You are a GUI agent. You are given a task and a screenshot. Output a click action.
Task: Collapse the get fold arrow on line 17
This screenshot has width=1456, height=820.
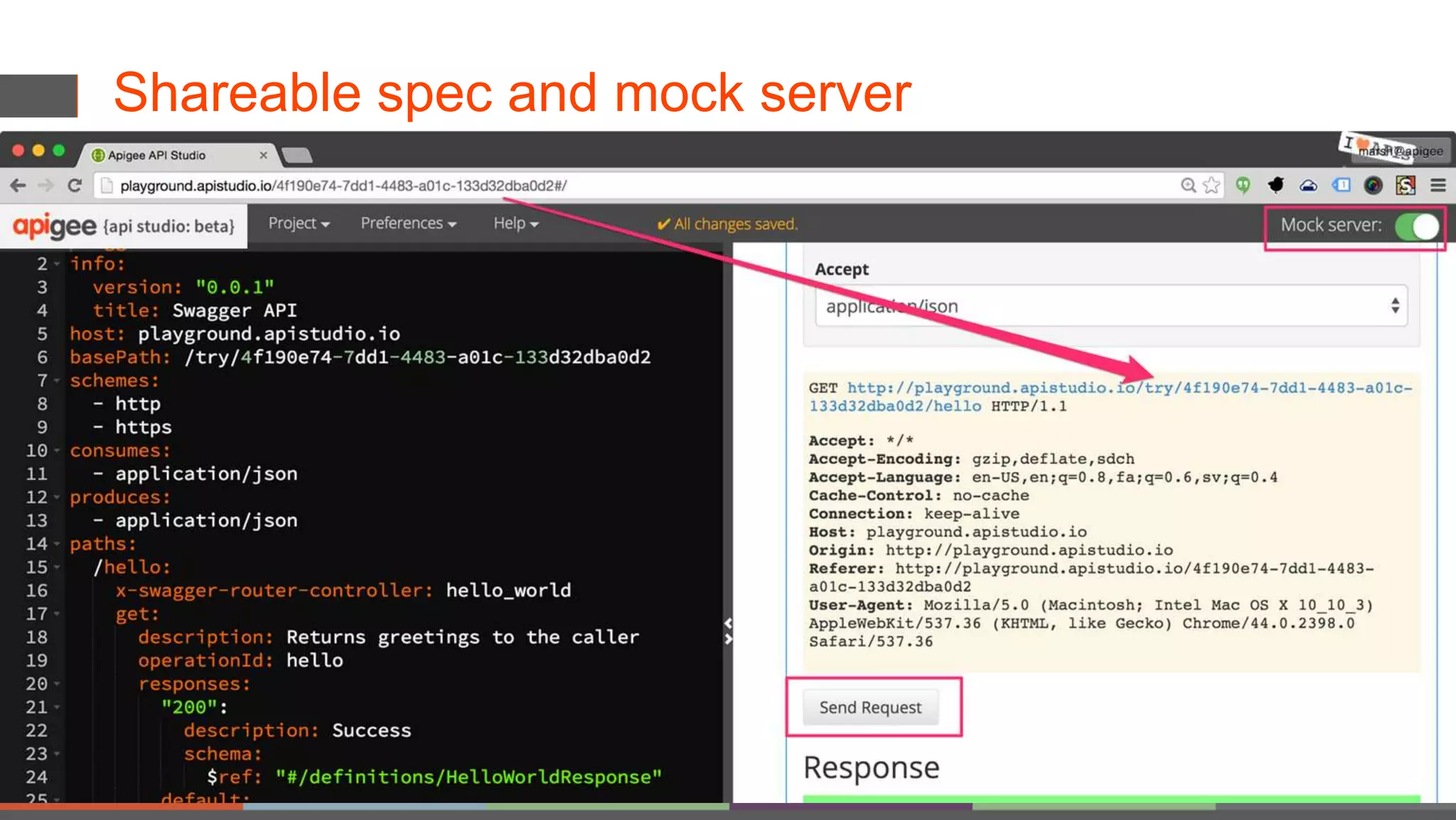57,614
